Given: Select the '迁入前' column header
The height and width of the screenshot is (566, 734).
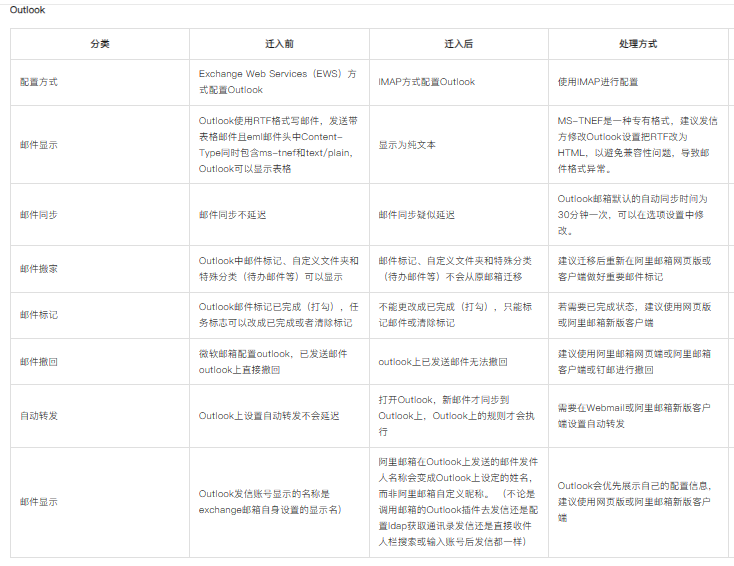Looking at the screenshot, I should [x=279, y=44].
